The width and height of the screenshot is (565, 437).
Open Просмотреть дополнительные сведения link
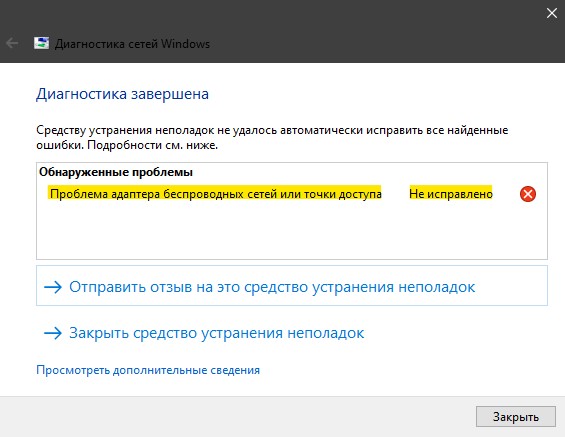click(x=148, y=370)
